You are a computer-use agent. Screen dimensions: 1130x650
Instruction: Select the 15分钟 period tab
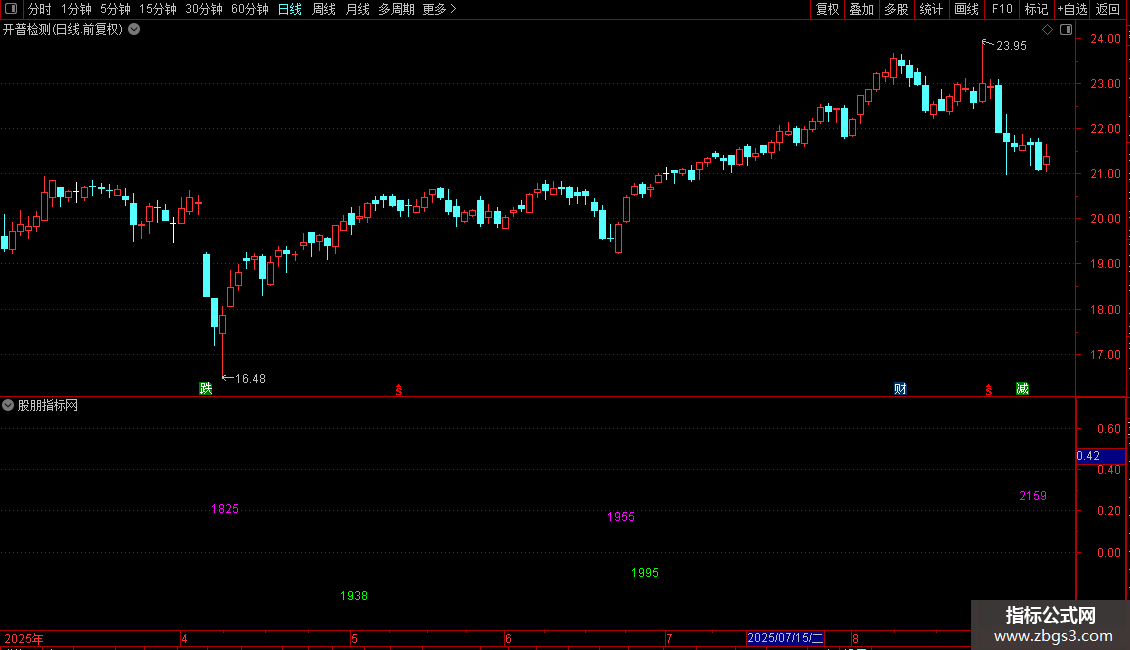point(158,9)
